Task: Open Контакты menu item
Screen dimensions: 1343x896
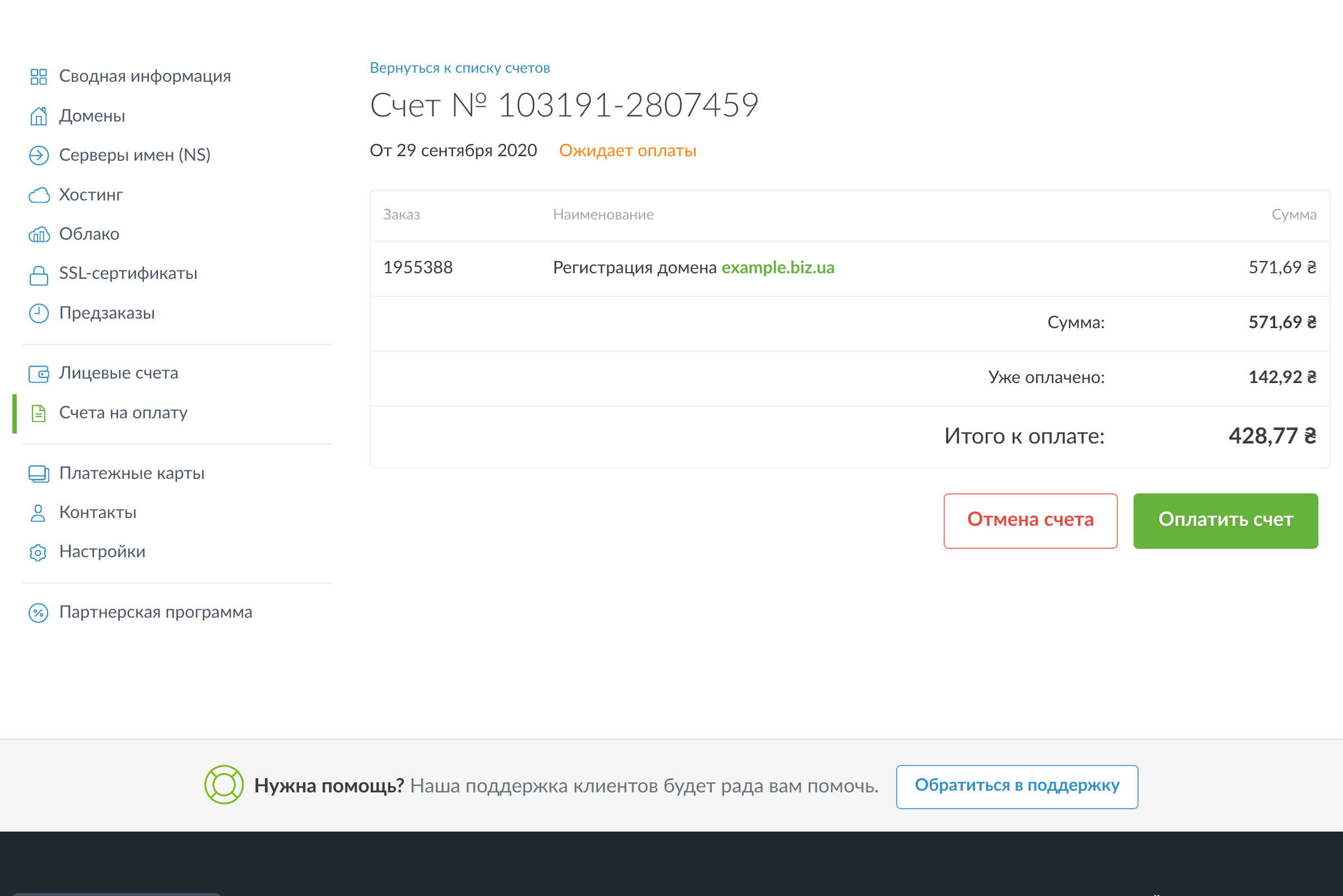Action: click(x=97, y=512)
